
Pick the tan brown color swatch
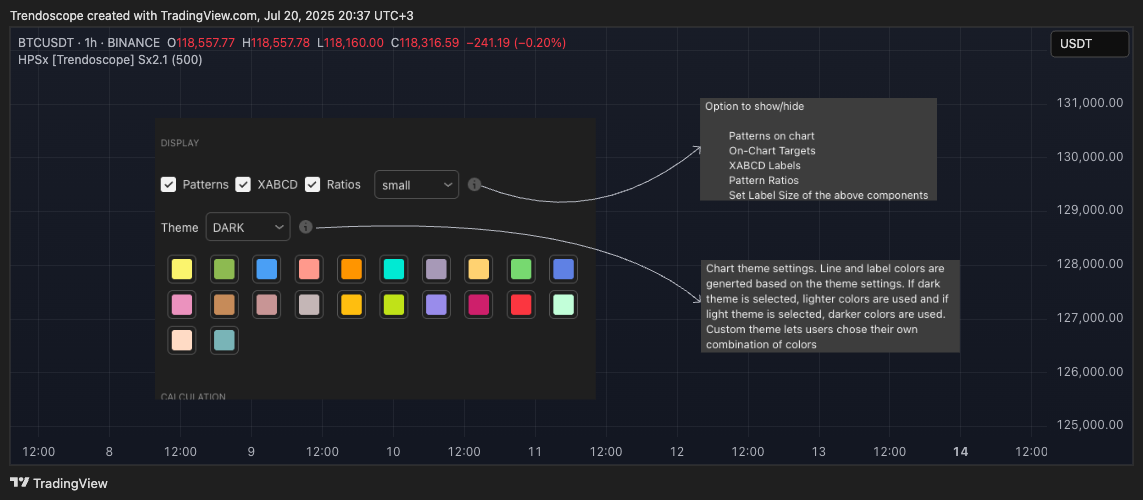[224, 305]
